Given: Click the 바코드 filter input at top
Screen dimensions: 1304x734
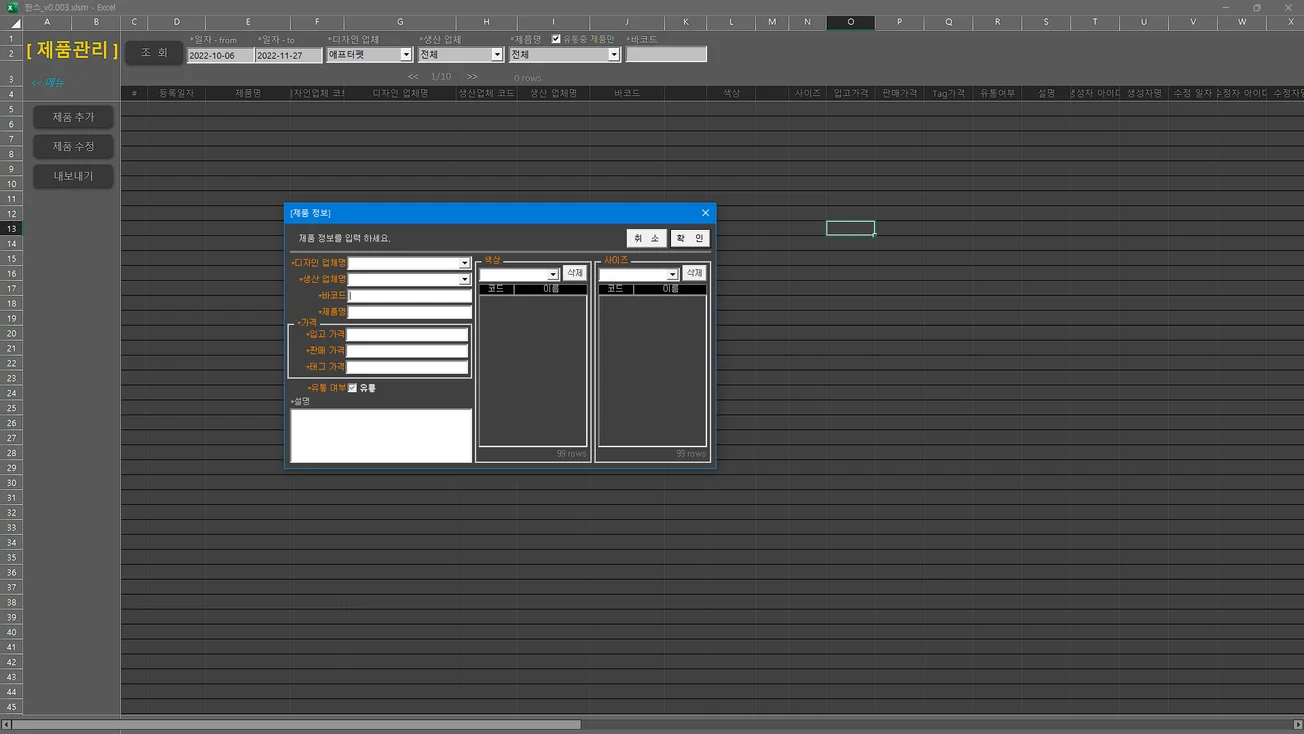Looking at the screenshot, I should point(666,55).
